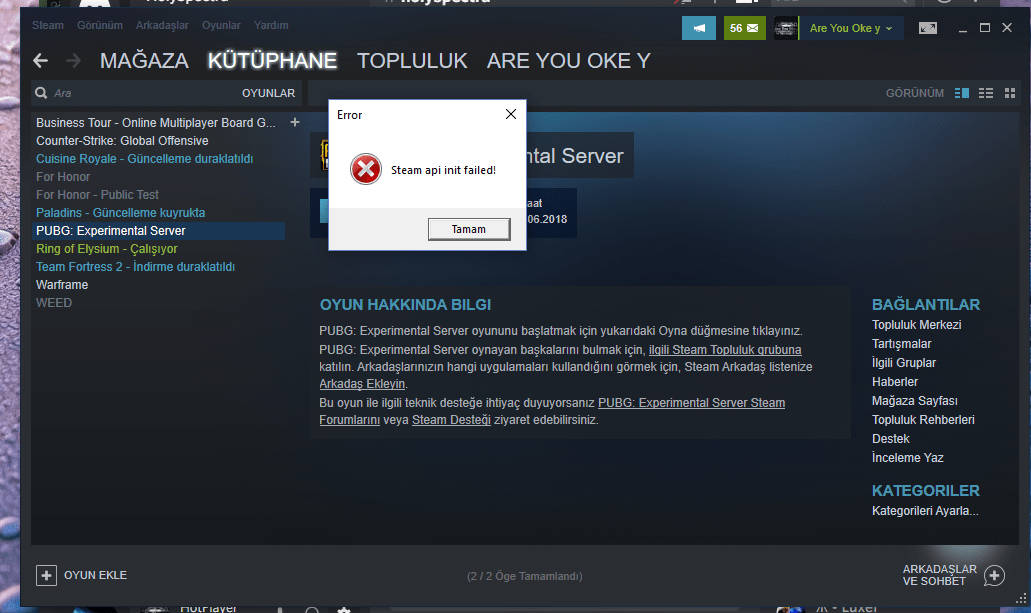Open the Mağaza Sayfası link
This screenshot has height=613, width=1031.
coord(915,401)
